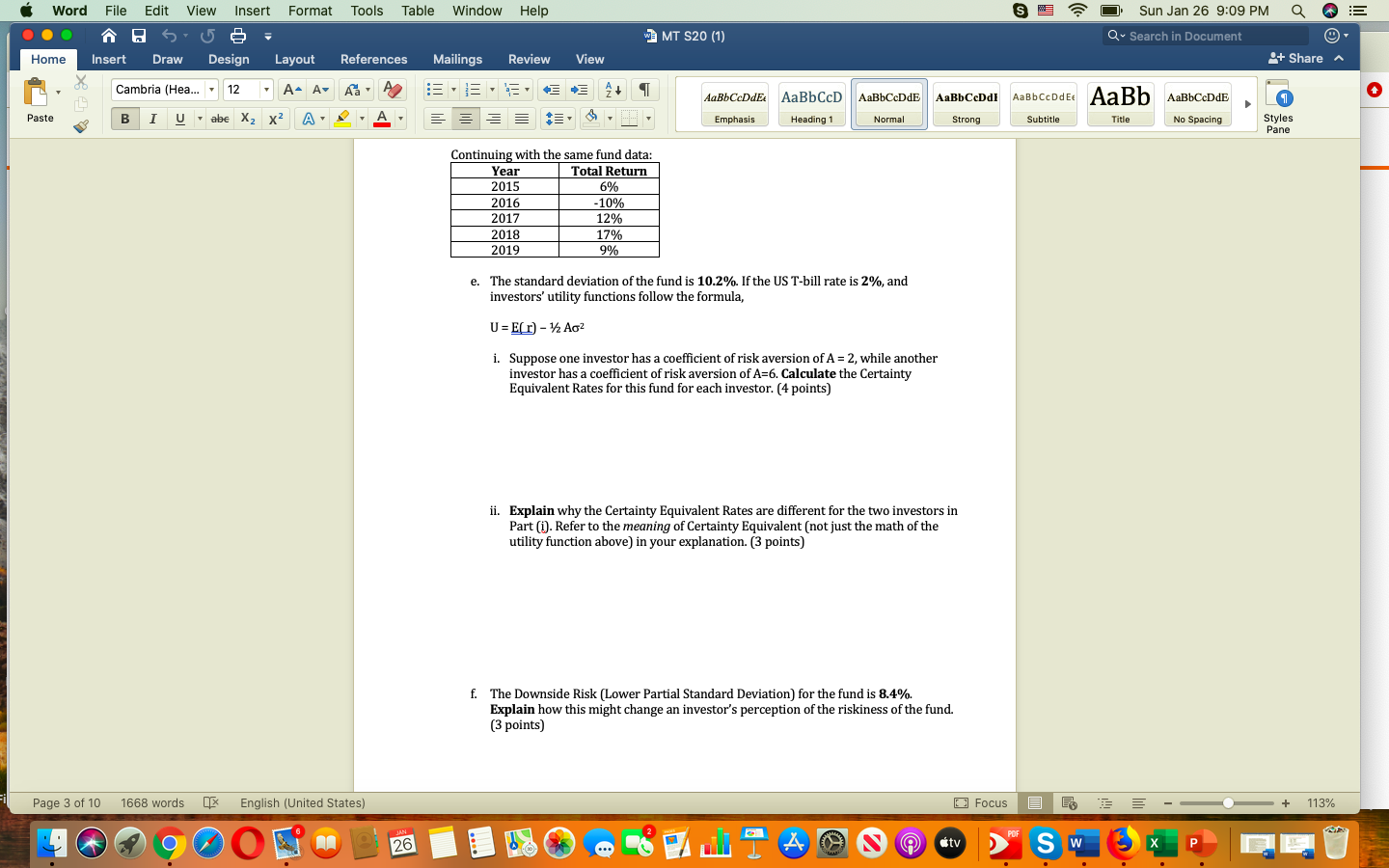
Task: Open the Table menu in the menu bar
Action: (x=417, y=11)
